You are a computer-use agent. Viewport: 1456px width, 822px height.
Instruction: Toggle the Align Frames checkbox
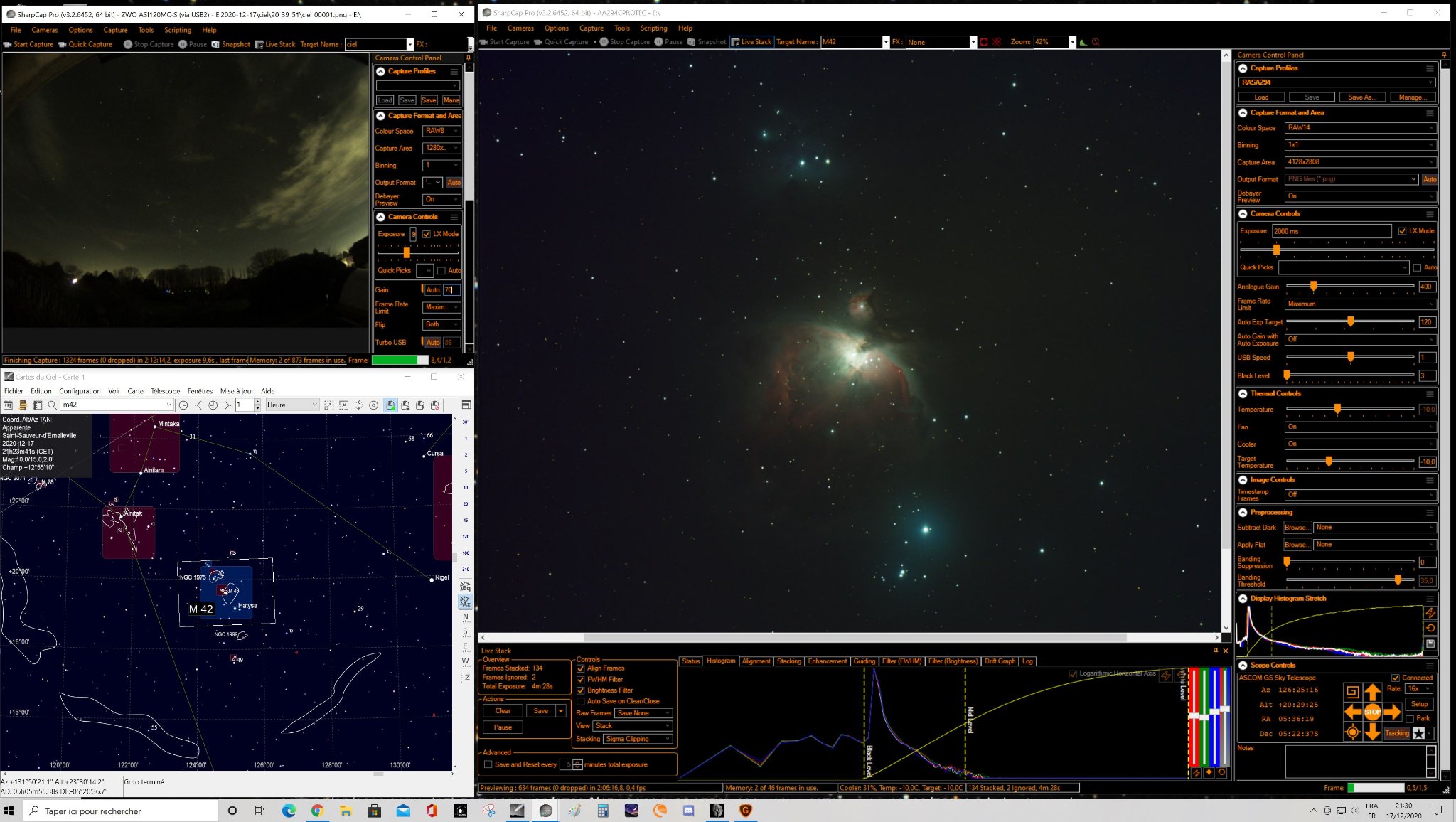click(x=580, y=668)
